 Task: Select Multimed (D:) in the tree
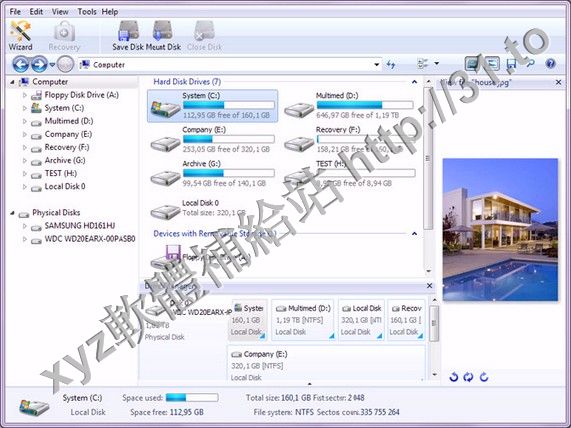[68, 121]
